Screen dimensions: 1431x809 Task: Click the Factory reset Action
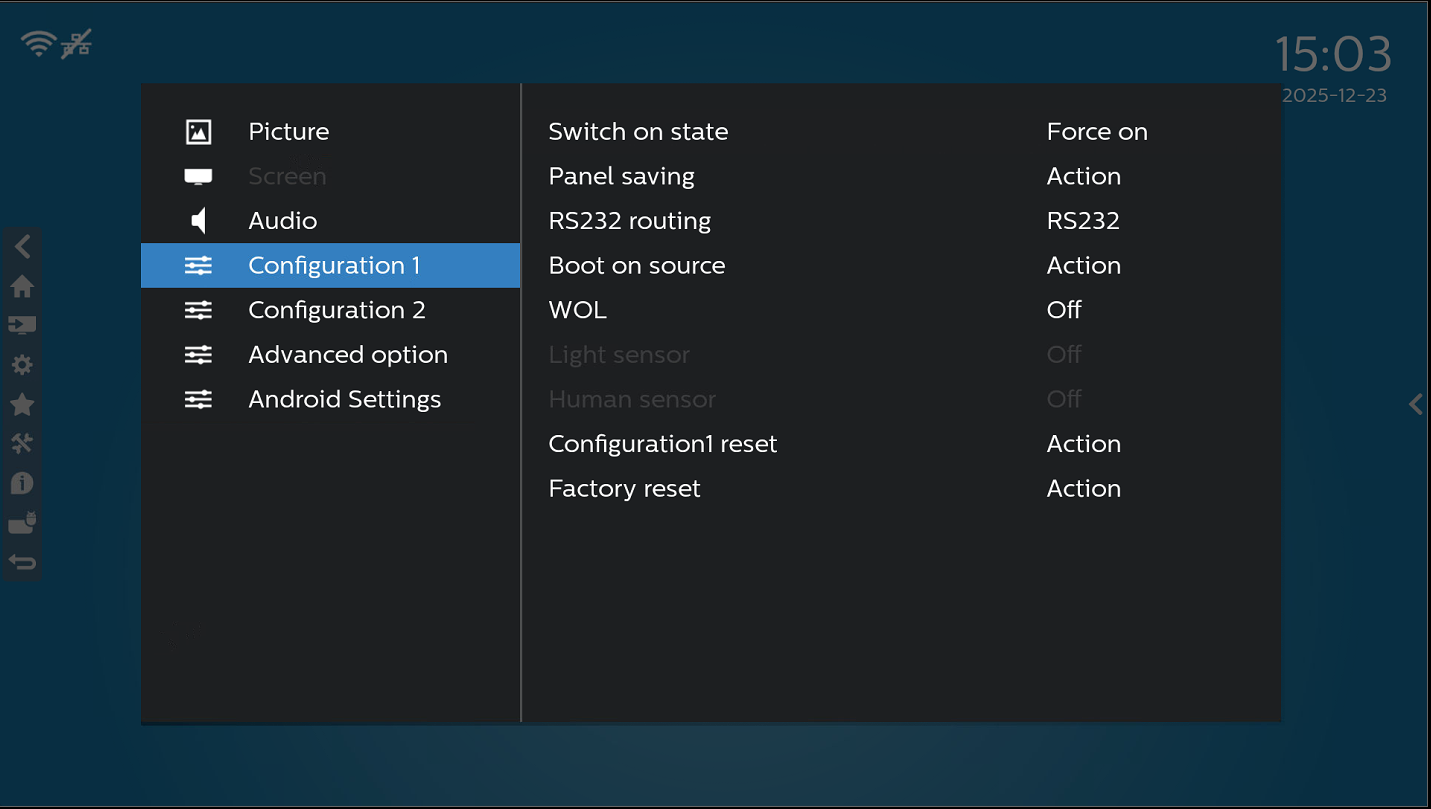(1083, 489)
